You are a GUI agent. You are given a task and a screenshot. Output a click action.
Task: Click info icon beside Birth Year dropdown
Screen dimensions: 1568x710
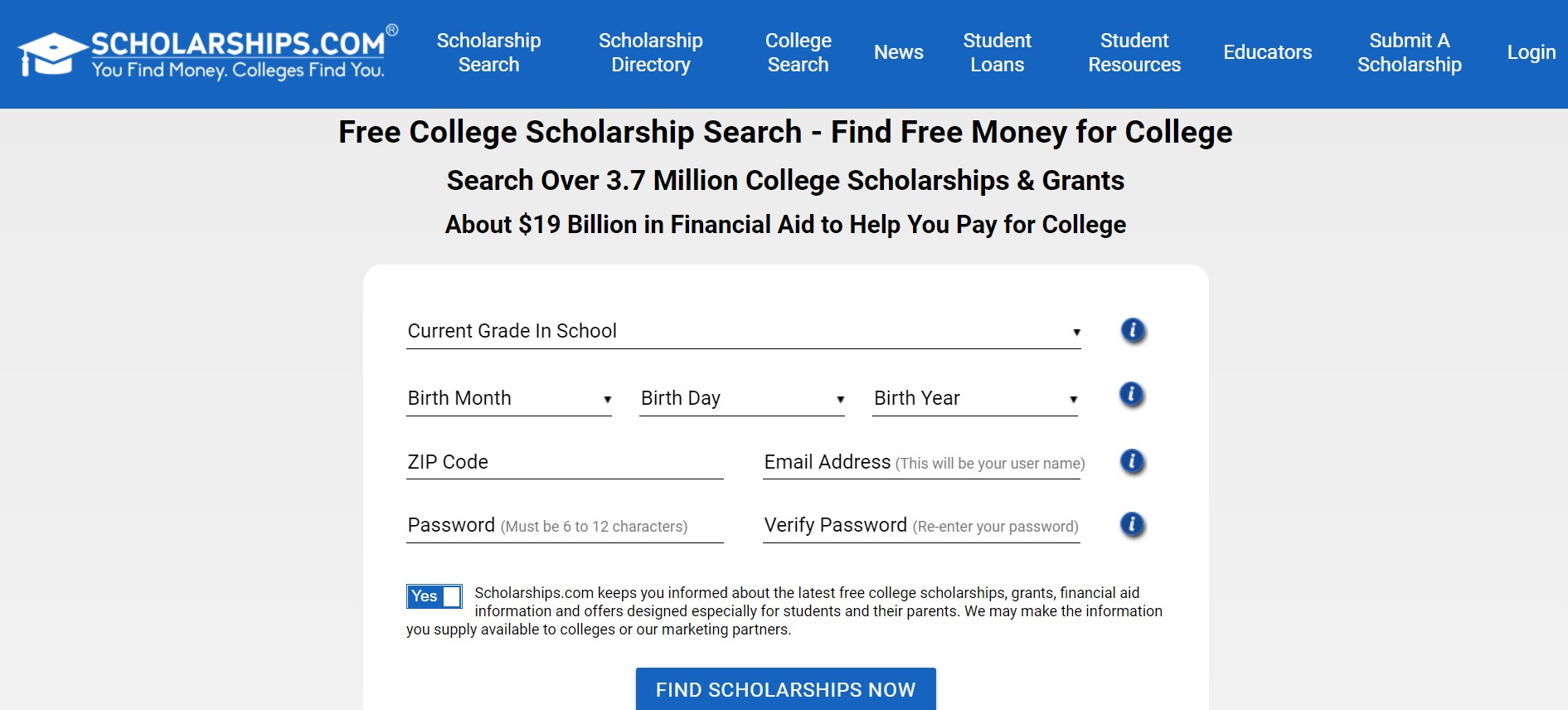point(1132,395)
